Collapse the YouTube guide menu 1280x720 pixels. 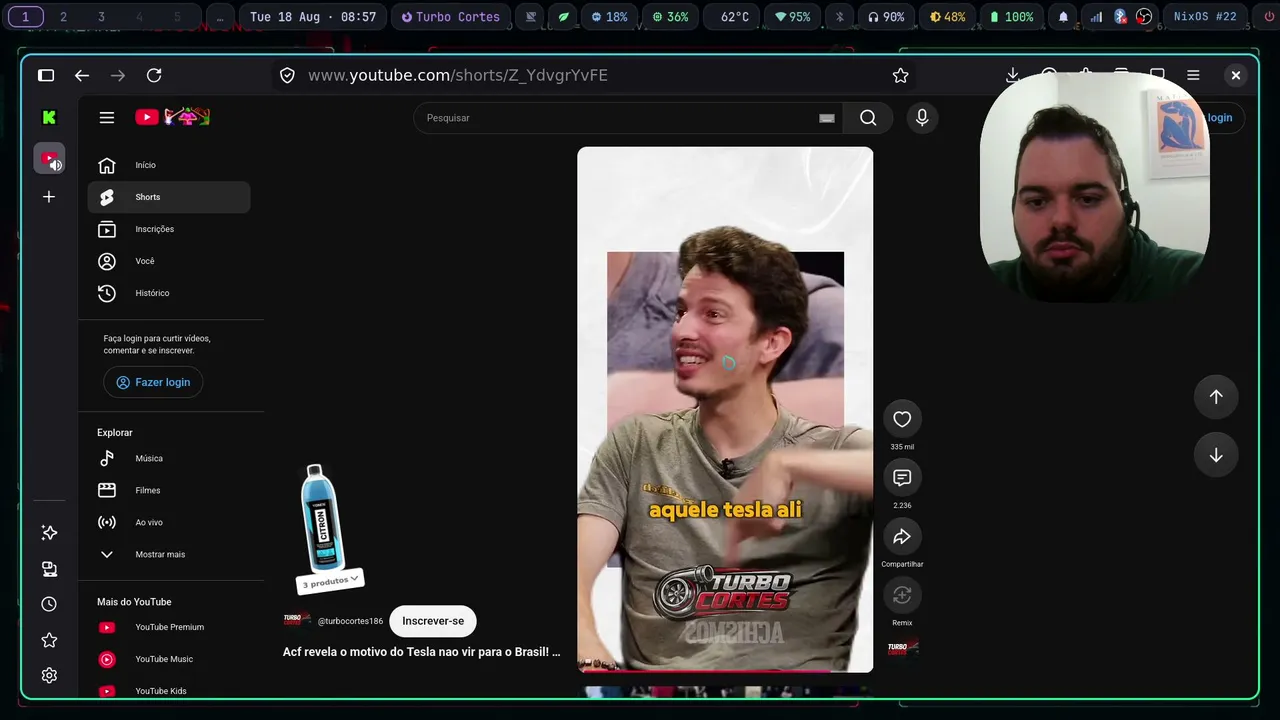point(107,117)
